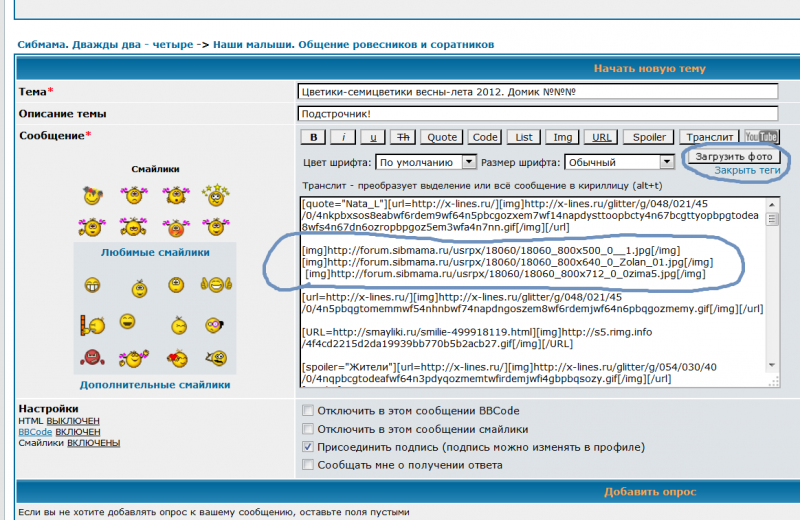The width and height of the screenshot is (800, 520).
Task: Open the Сибмама. Дважды два - четыре breadcrumb
Action: 105,44
